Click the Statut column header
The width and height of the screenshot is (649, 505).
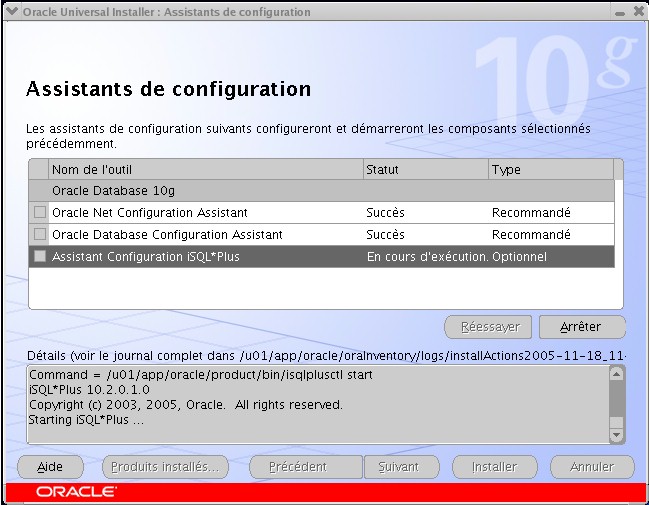click(426, 170)
